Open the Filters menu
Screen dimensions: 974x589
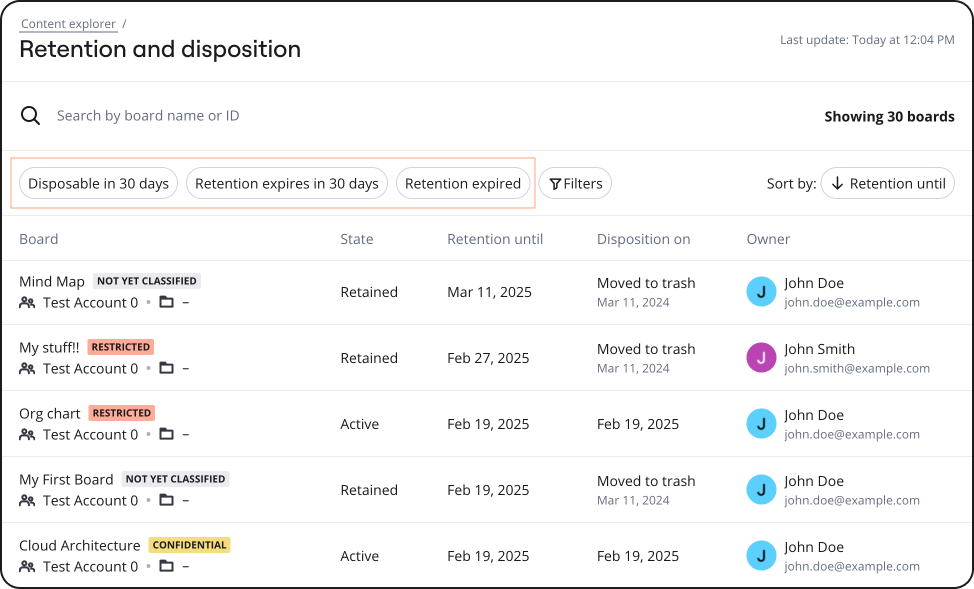coord(575,184)
